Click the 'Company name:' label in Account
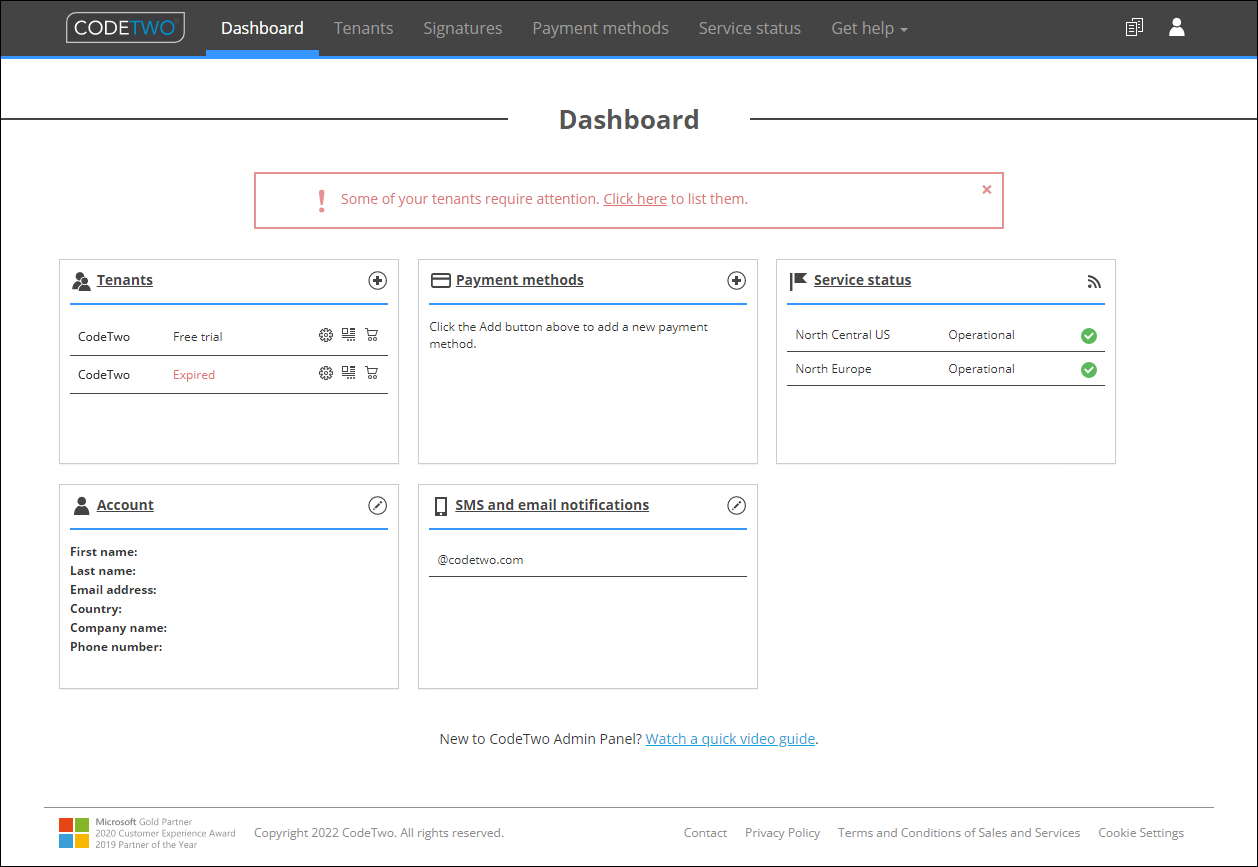 [119, 628]
